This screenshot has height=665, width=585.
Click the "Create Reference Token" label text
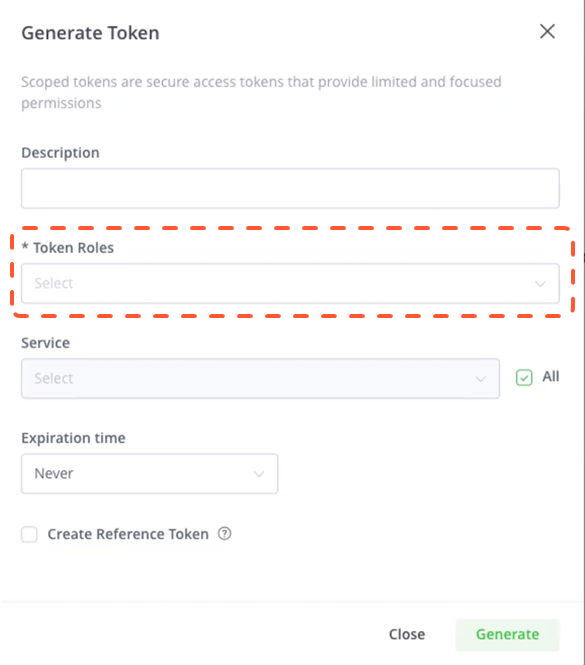(128, 534)
